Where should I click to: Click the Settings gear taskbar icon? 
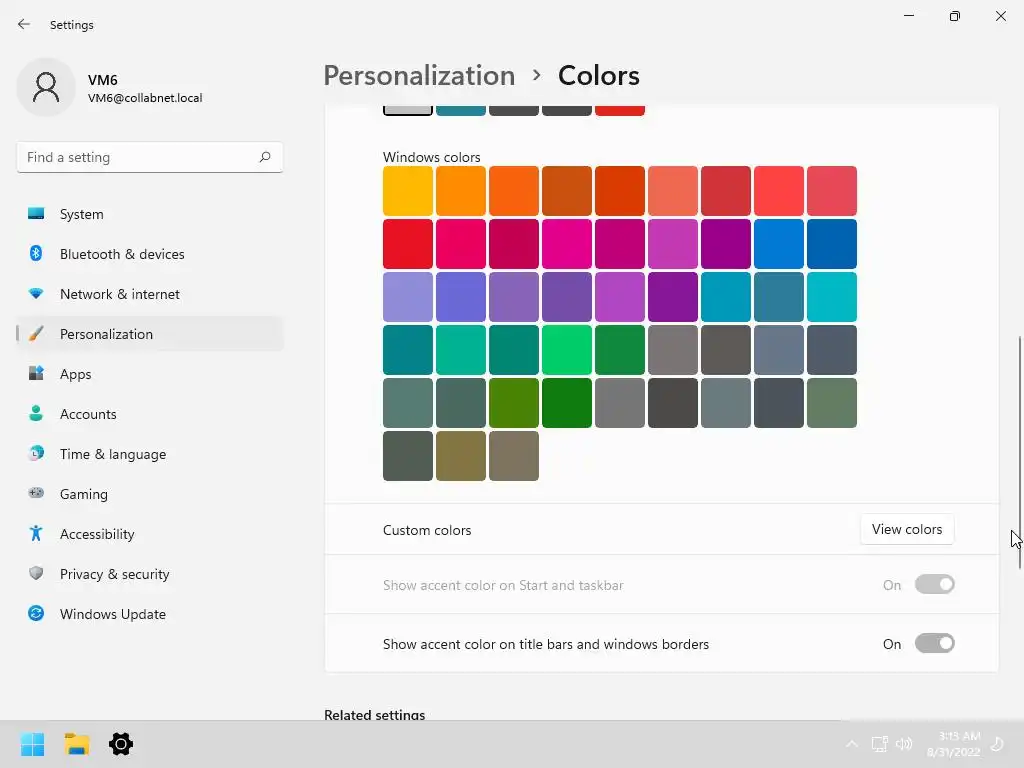click(121, 744)
